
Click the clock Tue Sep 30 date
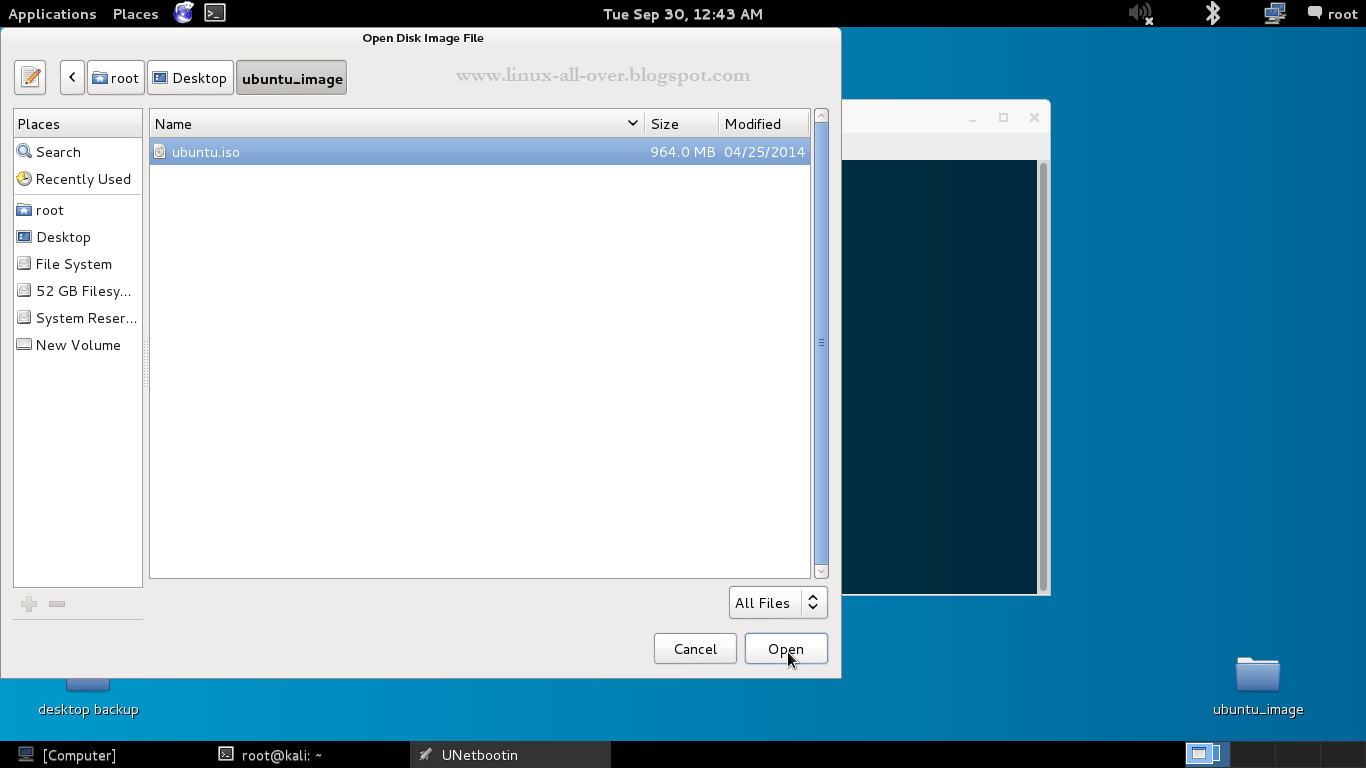(683, 13)
